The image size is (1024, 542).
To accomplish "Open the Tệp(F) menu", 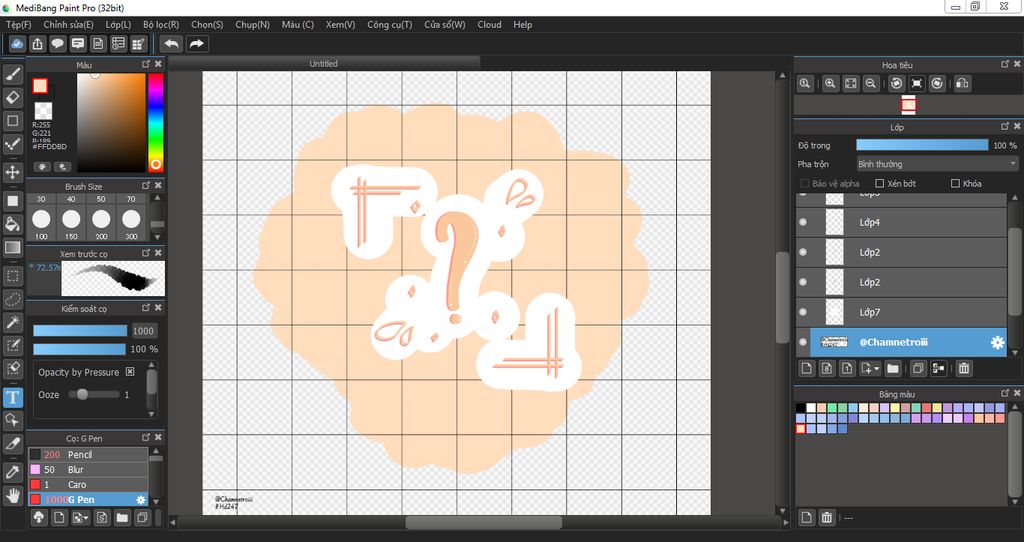I will 19,24.
